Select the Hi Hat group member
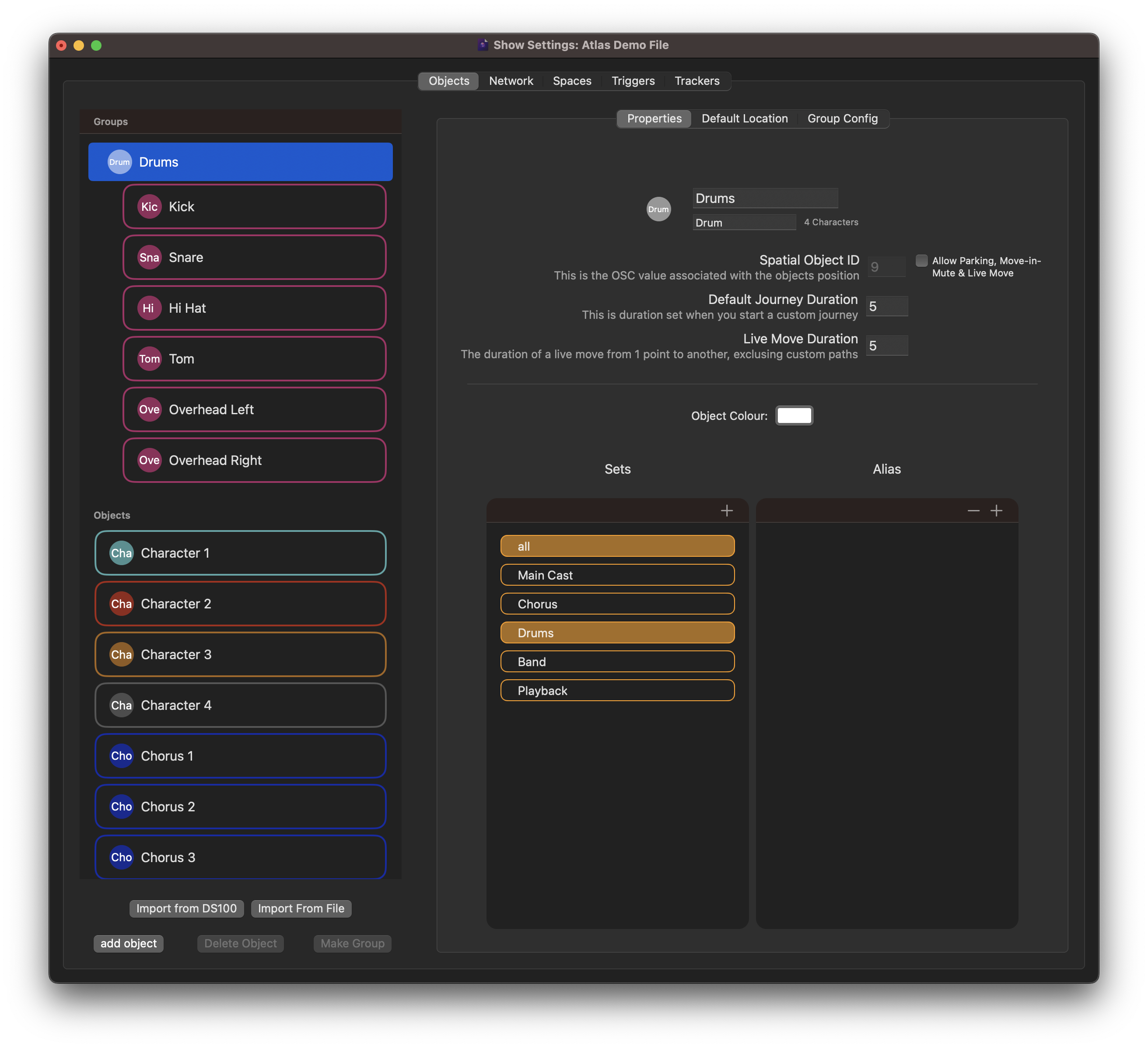This screenshot has width=1148, height=1048. pos(254,308)
